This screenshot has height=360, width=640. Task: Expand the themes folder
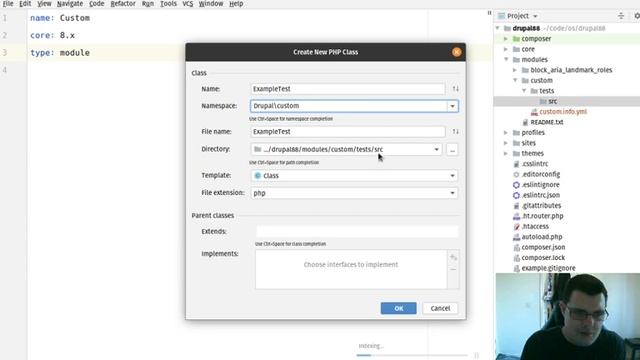coord(506,153)
